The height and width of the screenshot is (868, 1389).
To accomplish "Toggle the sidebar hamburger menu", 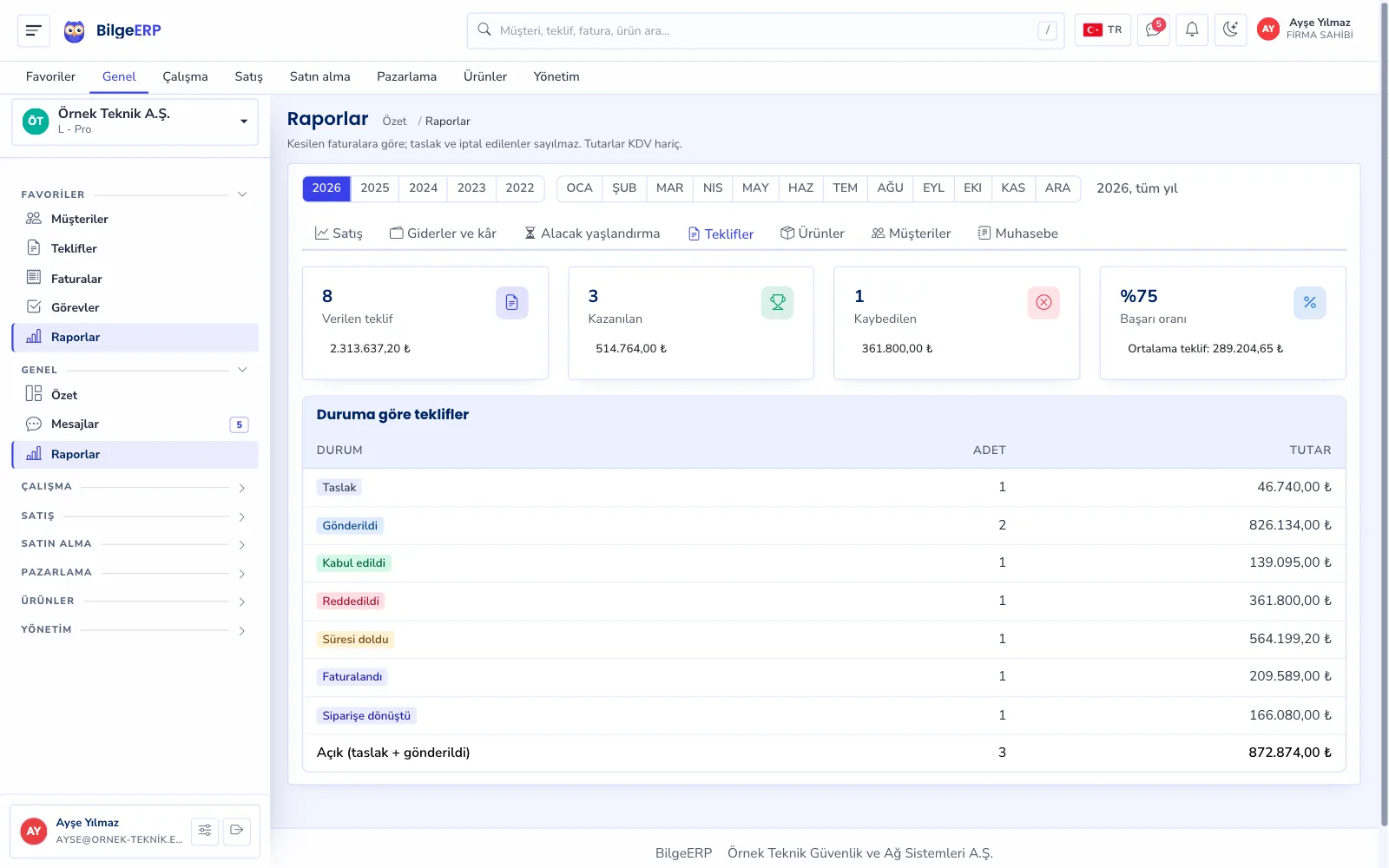I will (34, 30).
